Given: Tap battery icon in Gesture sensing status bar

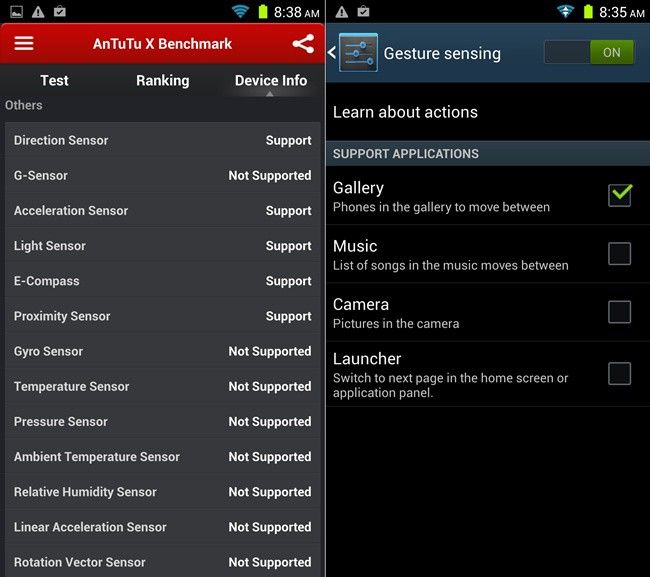Looking at the screenshot, I should [x=588, y=11].
